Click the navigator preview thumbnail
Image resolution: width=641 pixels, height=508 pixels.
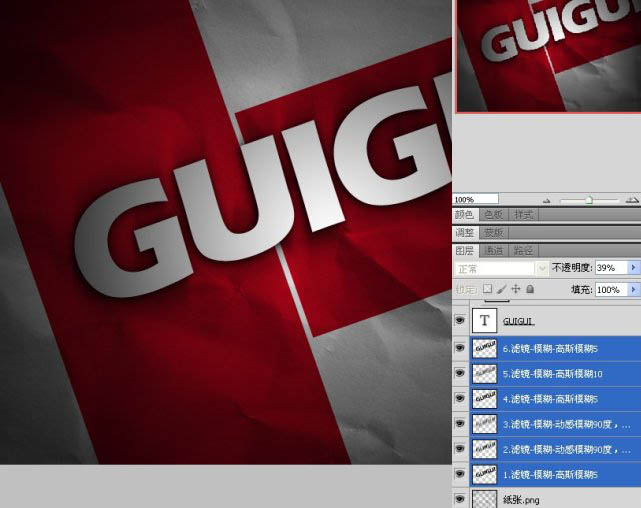[549, 55]
